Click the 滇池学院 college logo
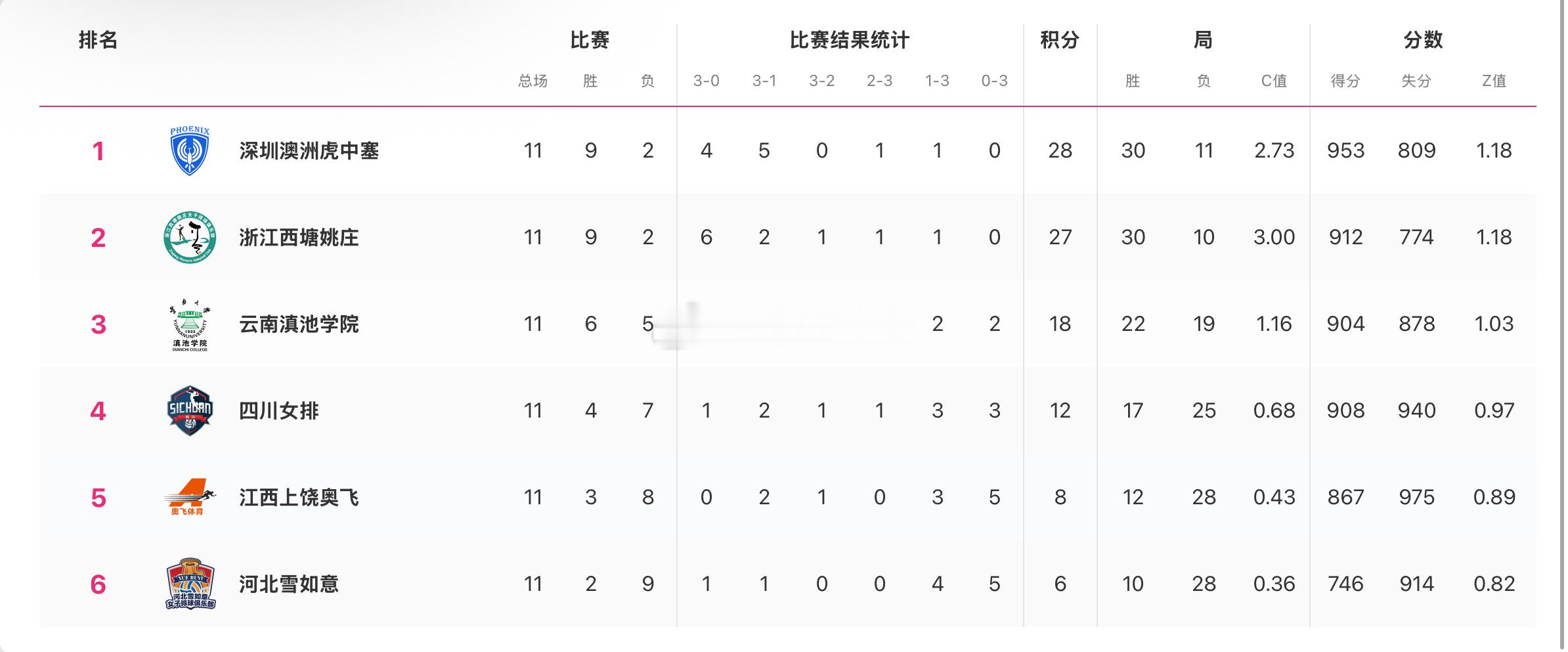The image size is (1568, 652). pos(190,324)
